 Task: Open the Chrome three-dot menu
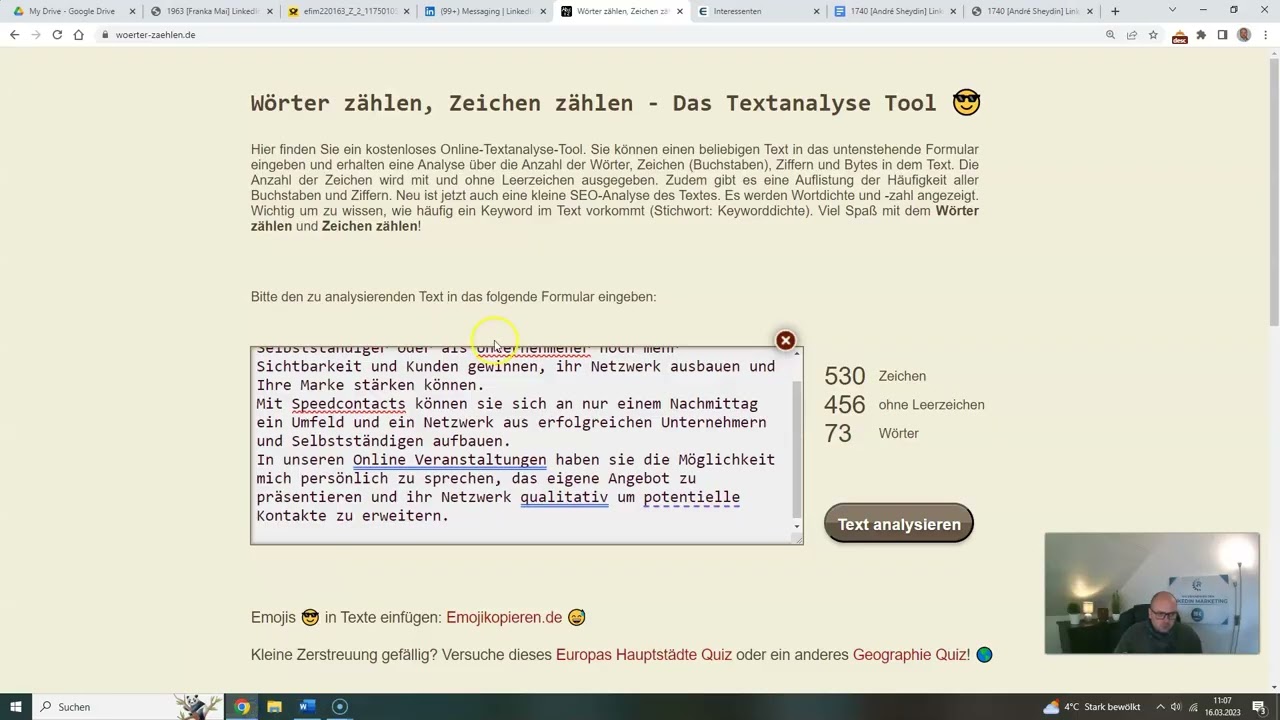pyautogui.click(x=1266, y=34)
